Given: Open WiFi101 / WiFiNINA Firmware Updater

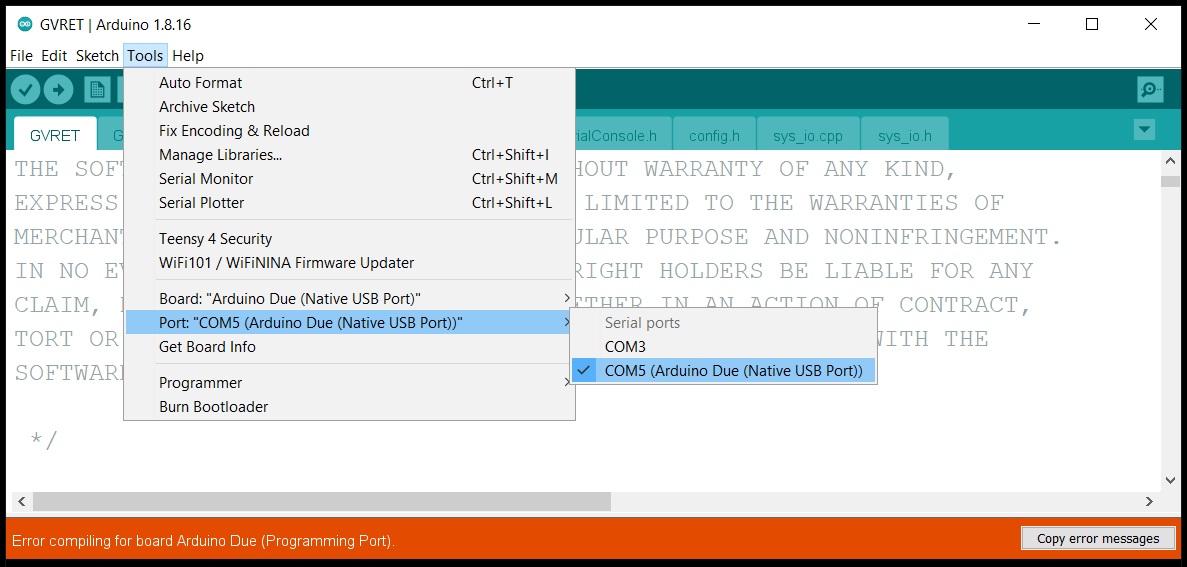Looking at the screenshot, I should click(x=349, y=263).
